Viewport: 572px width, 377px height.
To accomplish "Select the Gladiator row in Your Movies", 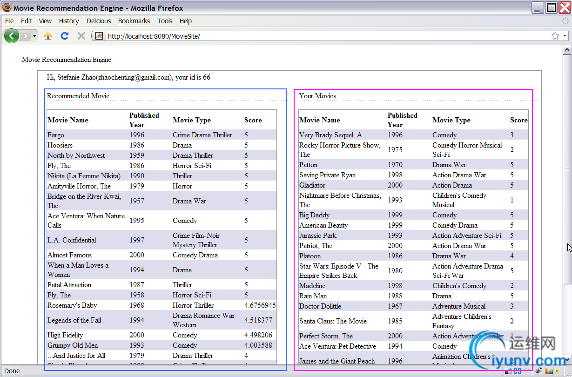I will pos(413,185).
